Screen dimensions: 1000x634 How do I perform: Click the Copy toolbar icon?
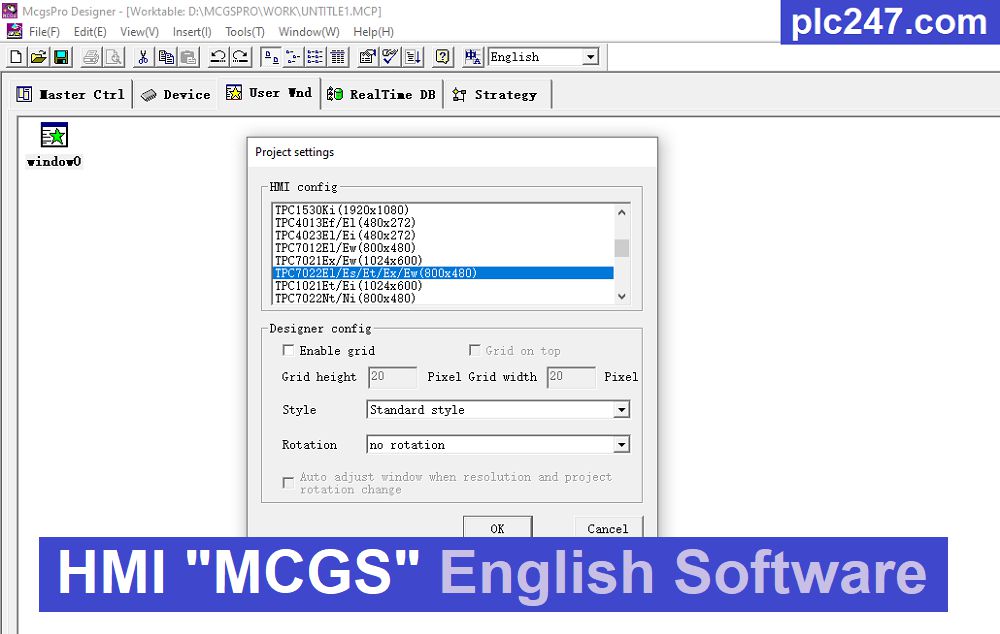(166, 57)
